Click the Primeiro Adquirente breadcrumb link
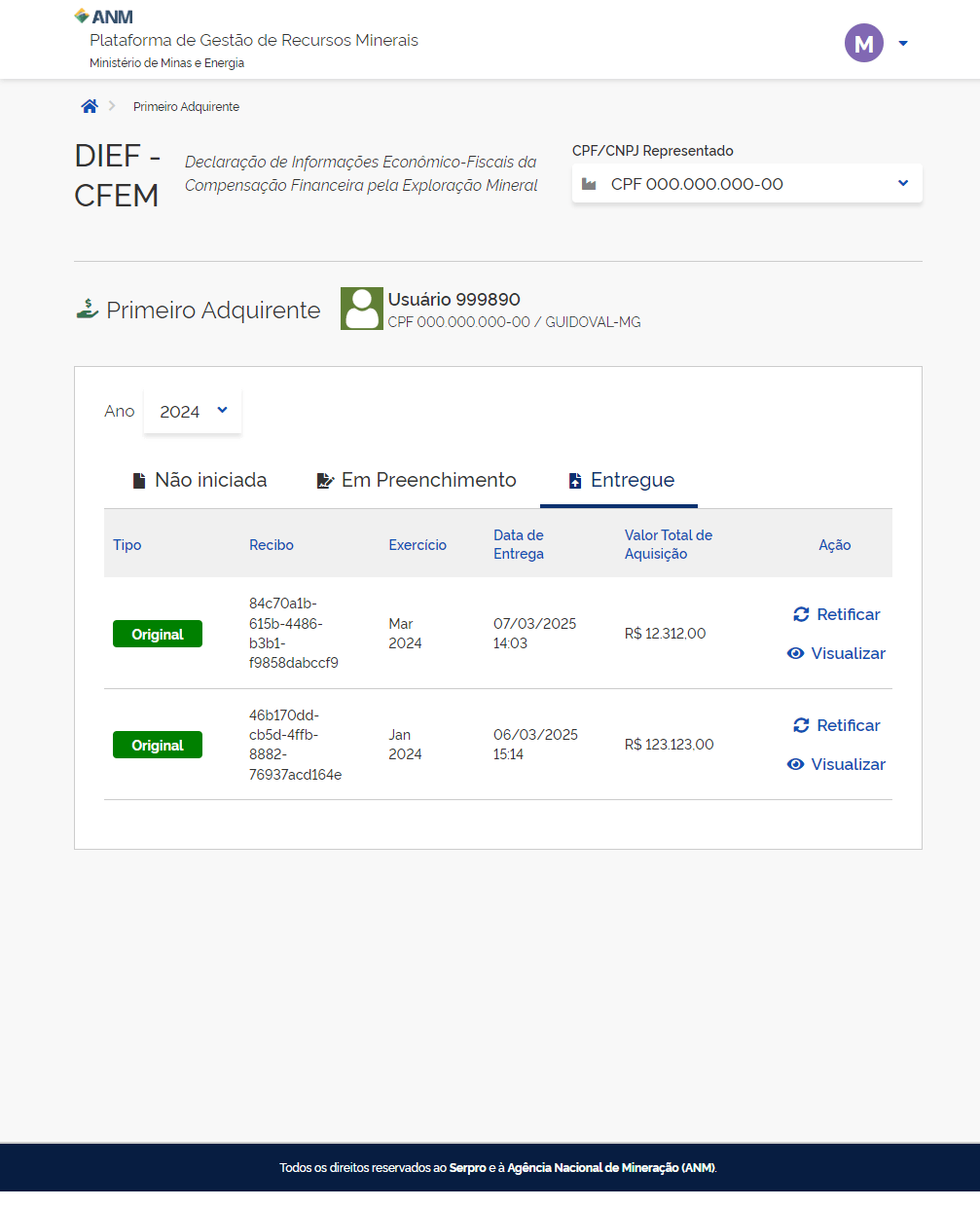Viewport: 980px width, 1208px height. coord(186,107)
